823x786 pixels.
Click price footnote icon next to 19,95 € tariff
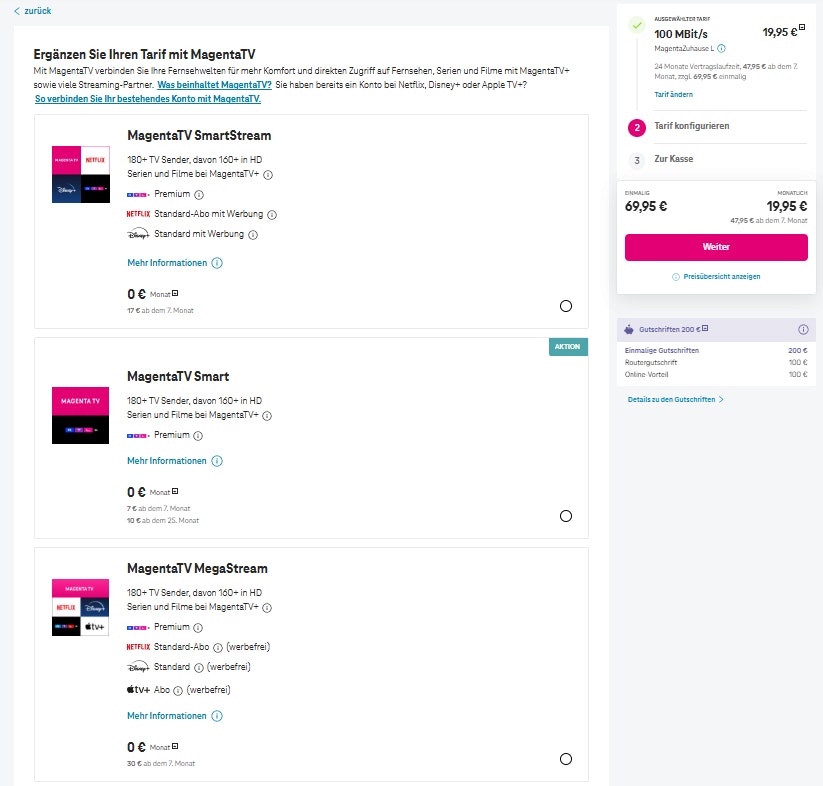802,29
